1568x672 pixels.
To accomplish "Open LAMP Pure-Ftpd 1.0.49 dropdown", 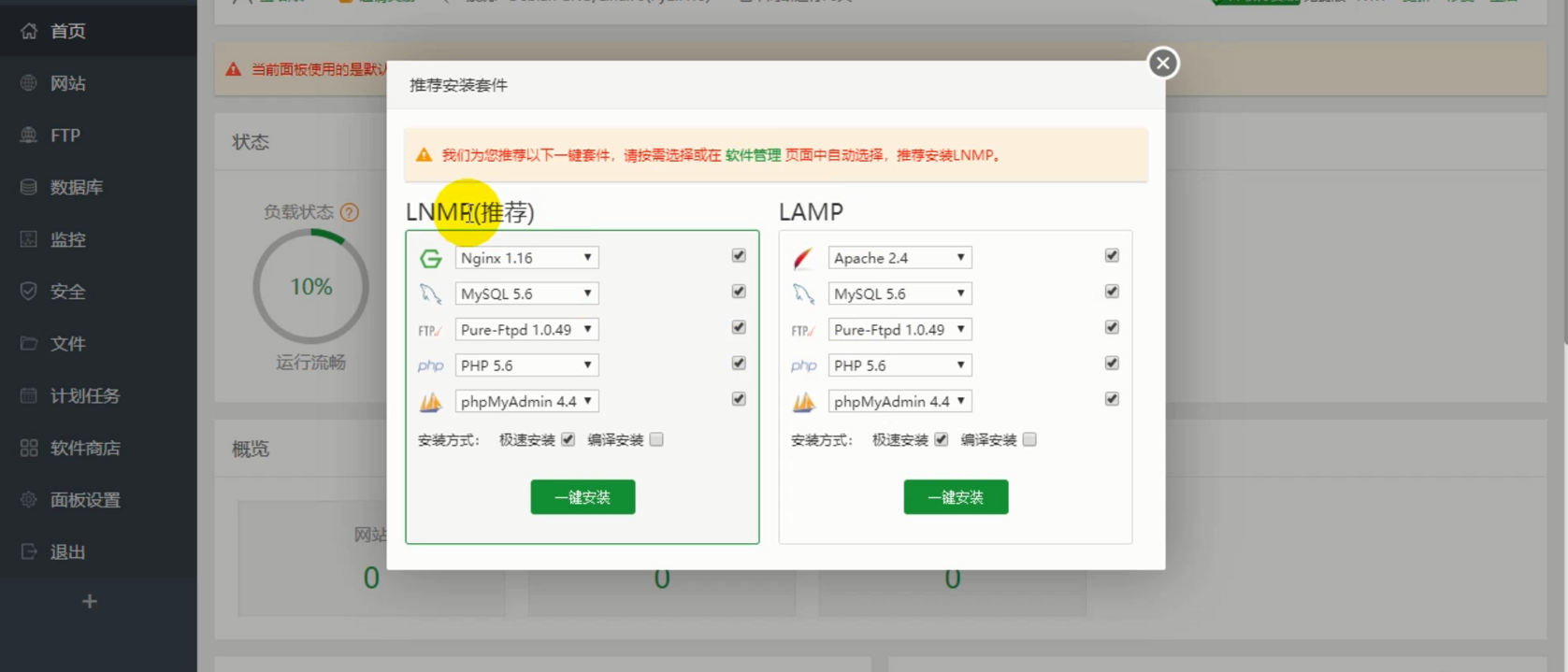I will point(899,330).
